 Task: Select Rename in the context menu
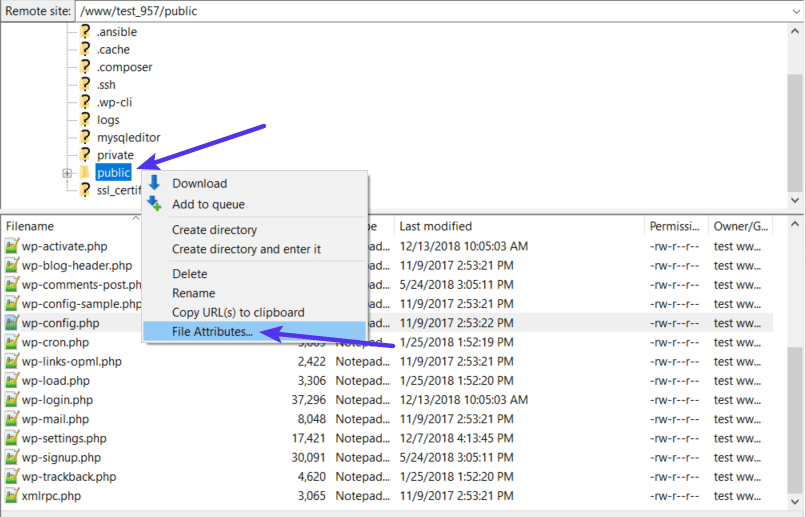tap(193, 293)
